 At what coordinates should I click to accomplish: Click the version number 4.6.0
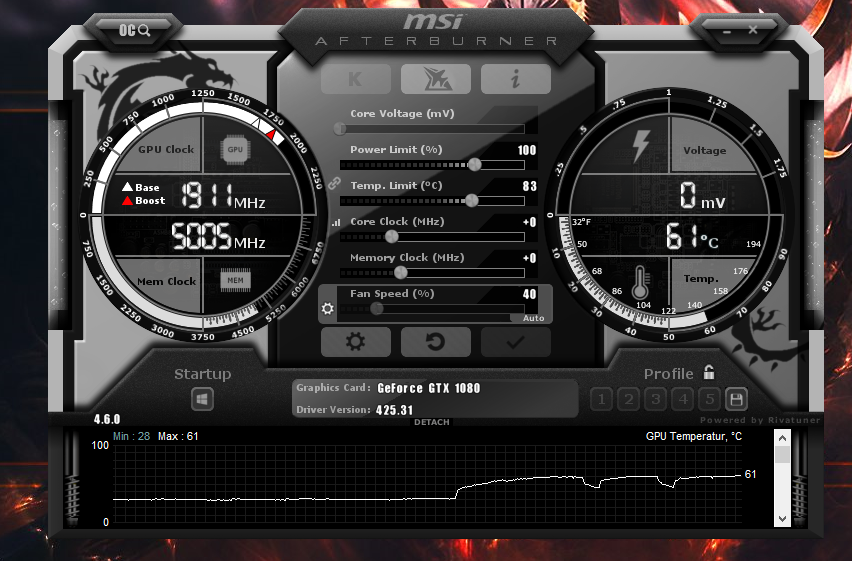pos(106,419)
